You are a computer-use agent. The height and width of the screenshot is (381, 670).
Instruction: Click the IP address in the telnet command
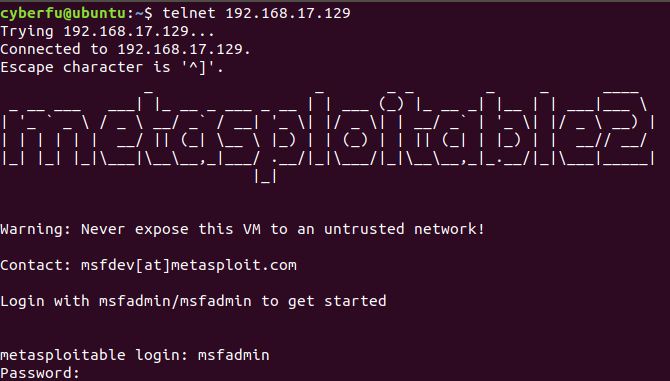[x=288, y=13]
